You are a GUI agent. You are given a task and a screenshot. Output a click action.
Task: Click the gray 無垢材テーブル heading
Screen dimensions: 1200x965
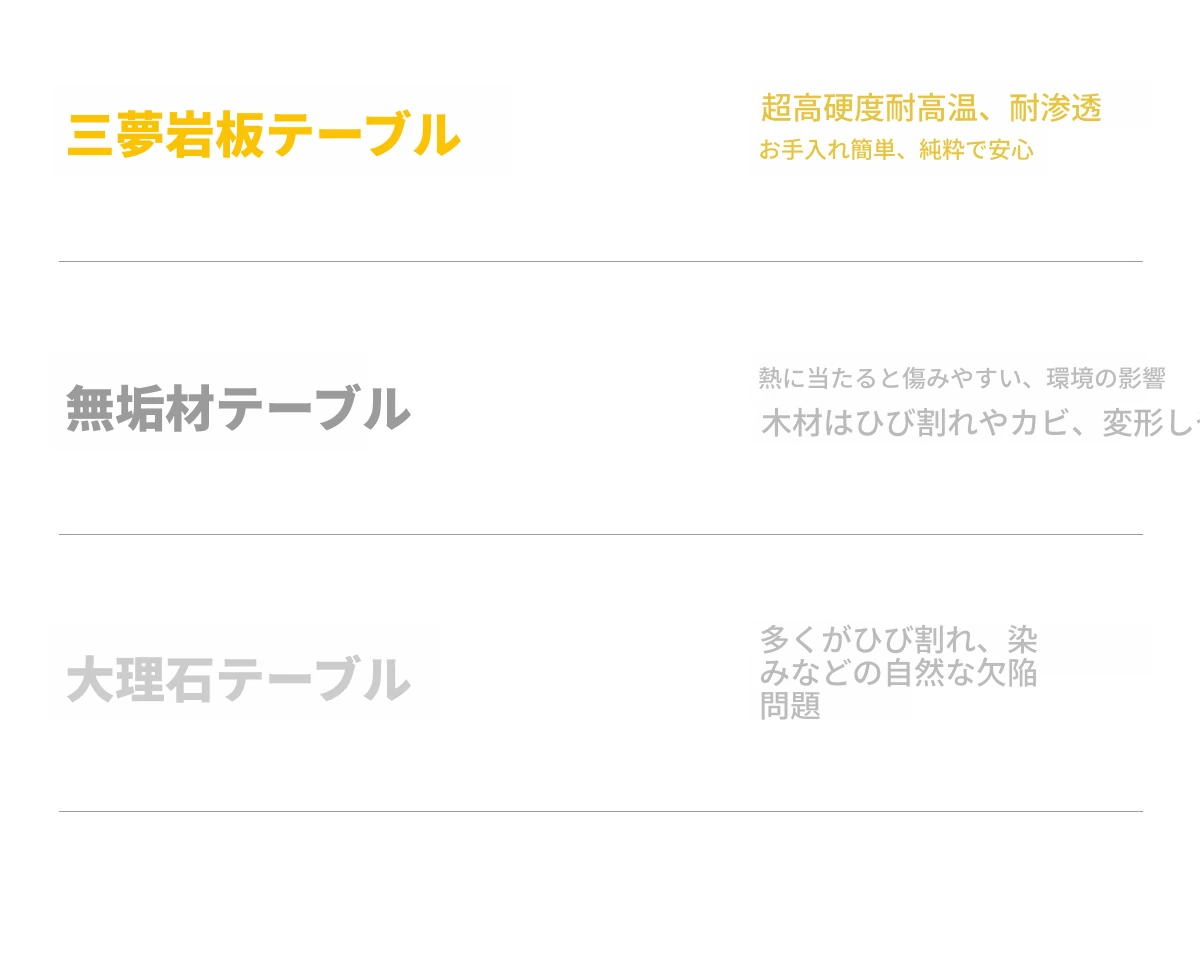point(239,408)
